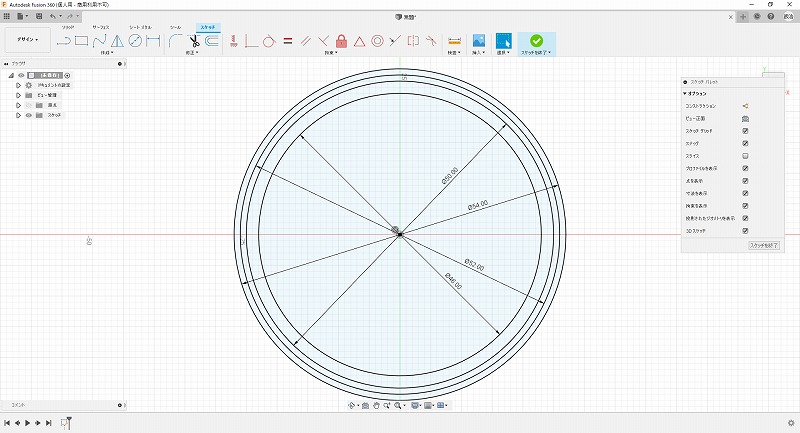Expand the スケッチ folder in browser tree
800x433 pixels.
tap(18, 115)
